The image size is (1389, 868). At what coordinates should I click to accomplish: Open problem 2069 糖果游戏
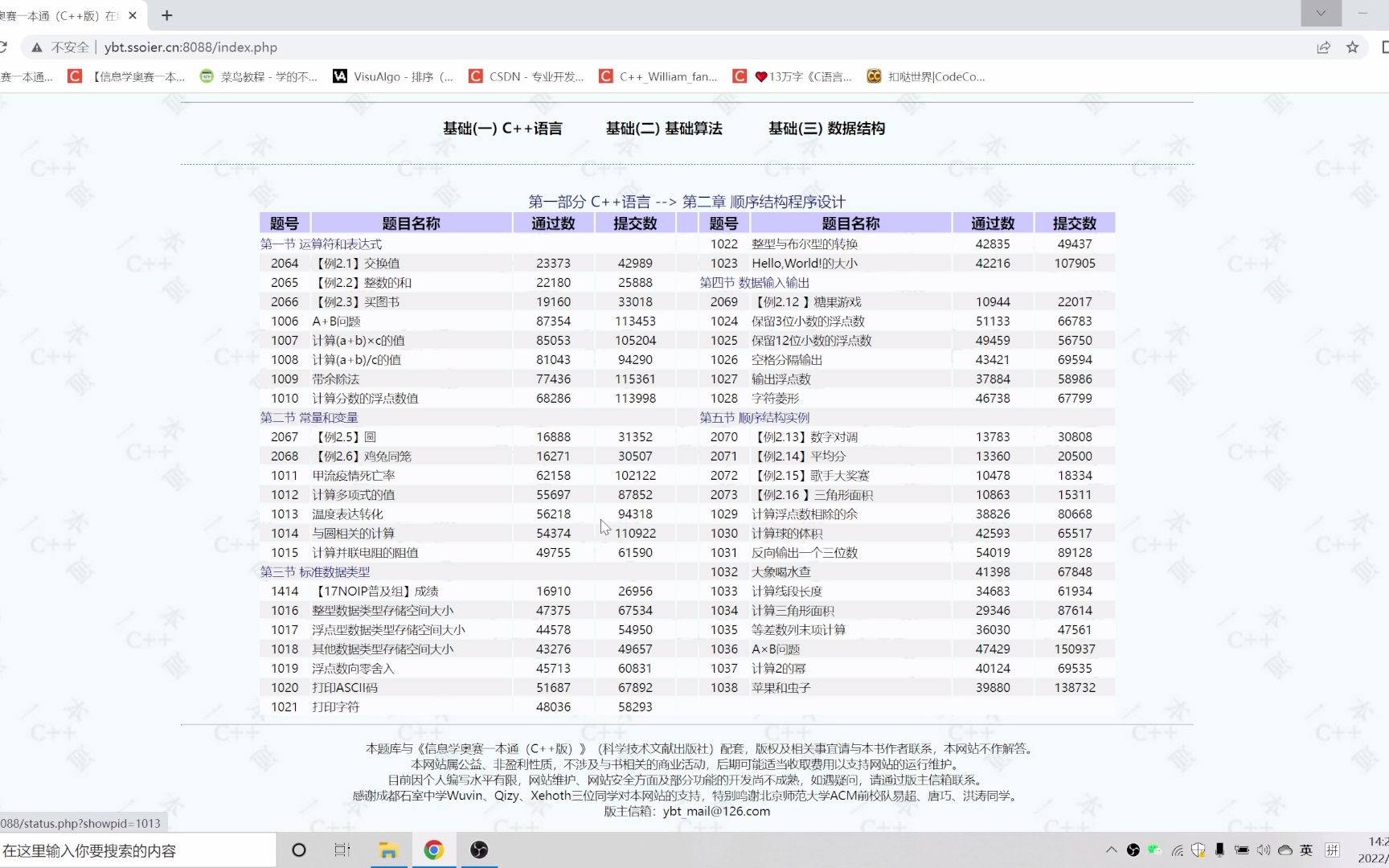click(x=806, y=302)
